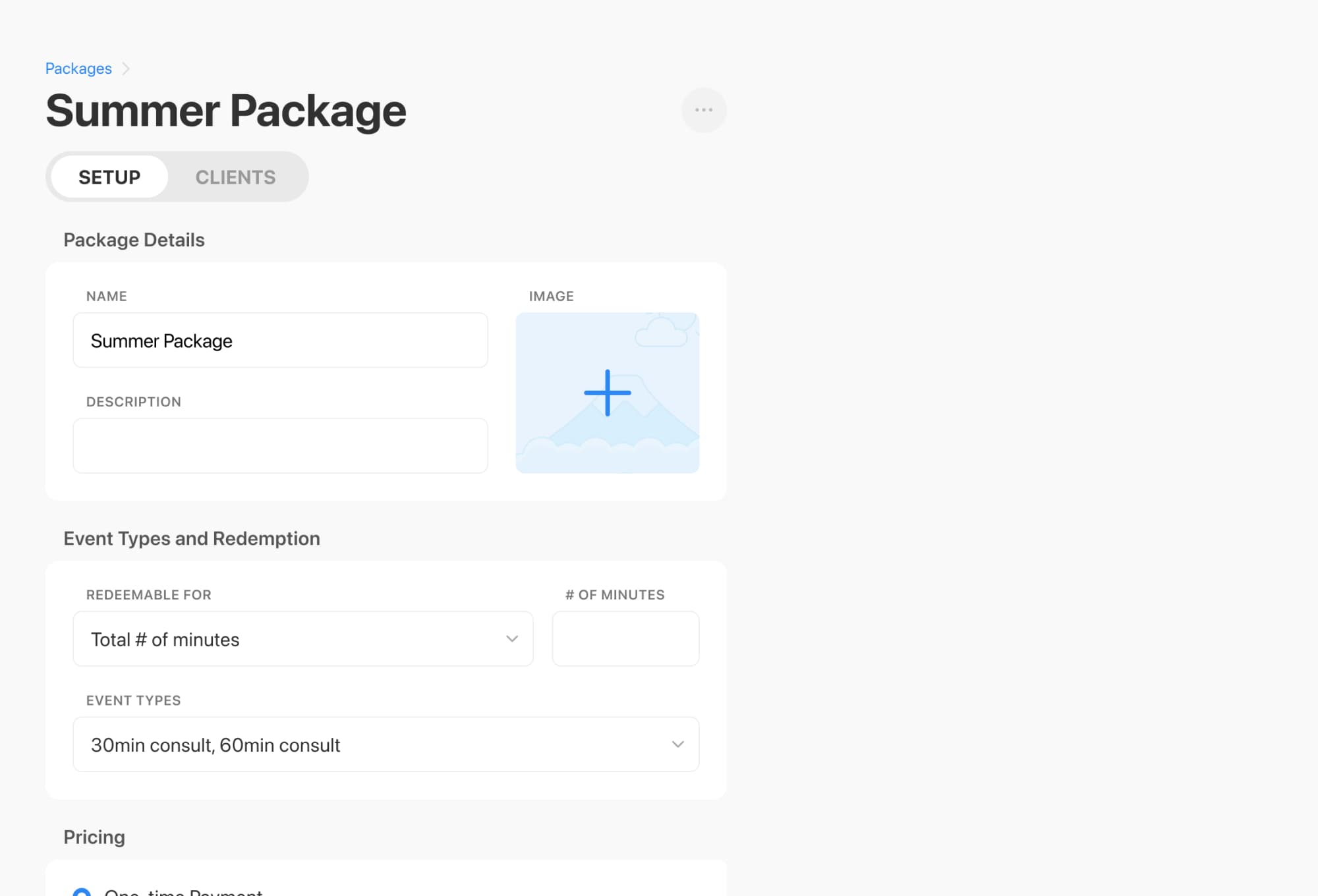Screen dimensions: 1318x896
Task: Open the Total # of minutes dropdown
Action: (x=302, y=638)
